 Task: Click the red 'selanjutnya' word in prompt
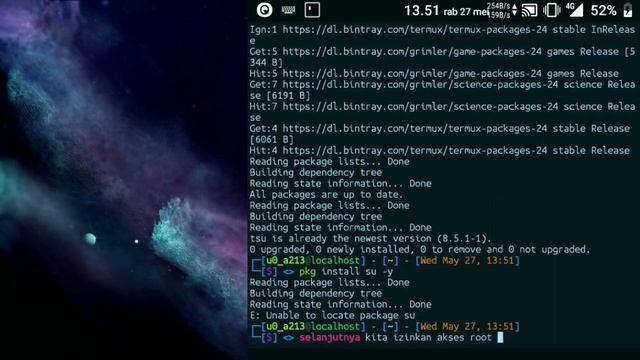coord(329,338)
